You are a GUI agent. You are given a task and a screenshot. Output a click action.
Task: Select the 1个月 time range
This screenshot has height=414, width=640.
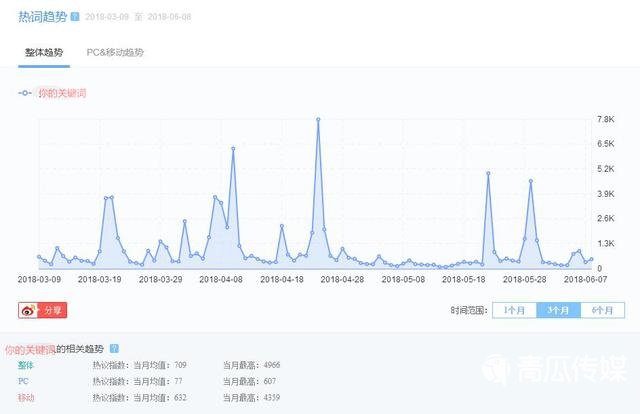(514, 310)
